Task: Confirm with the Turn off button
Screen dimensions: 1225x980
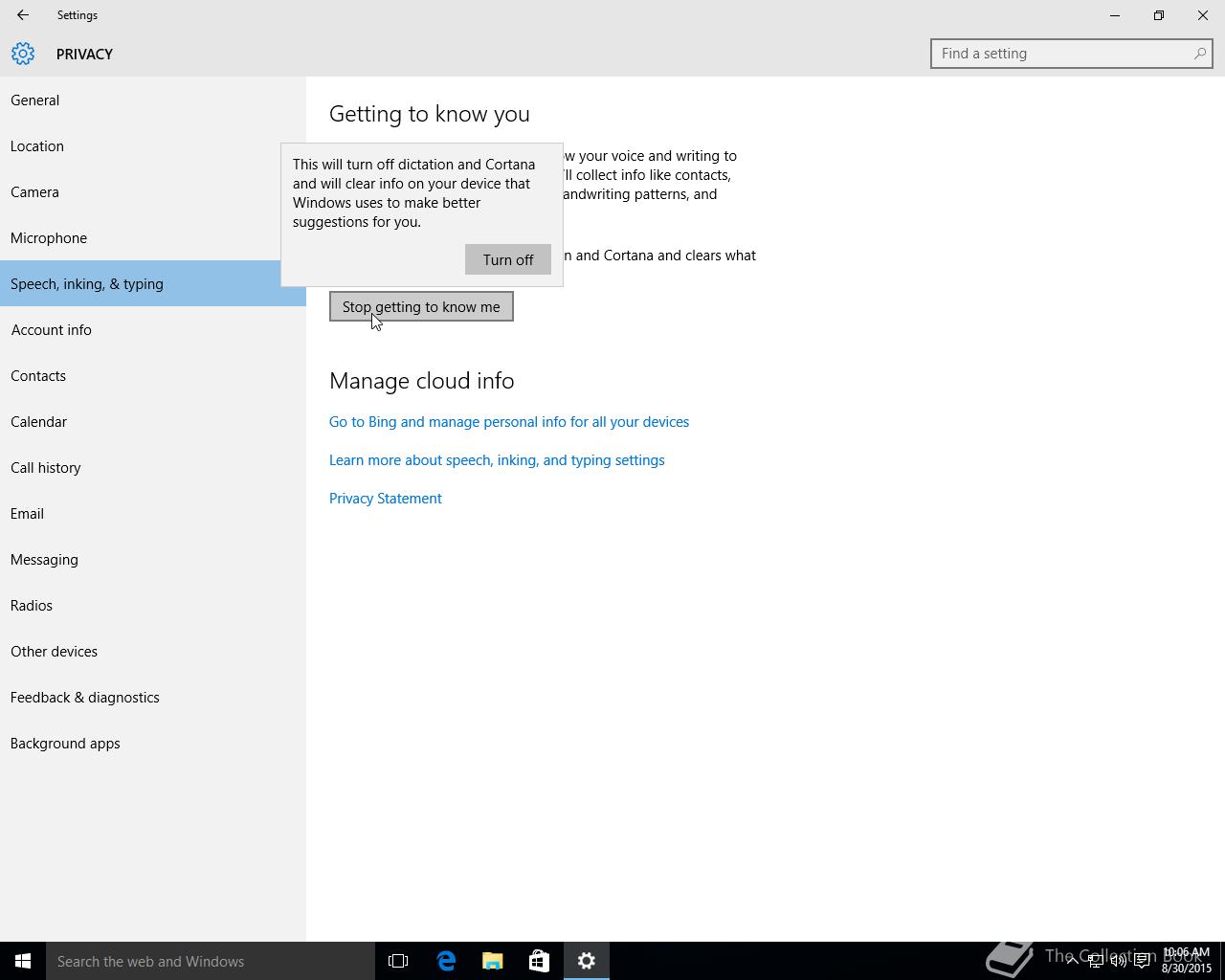Action: pyautogui.click(x=508, y=259)
